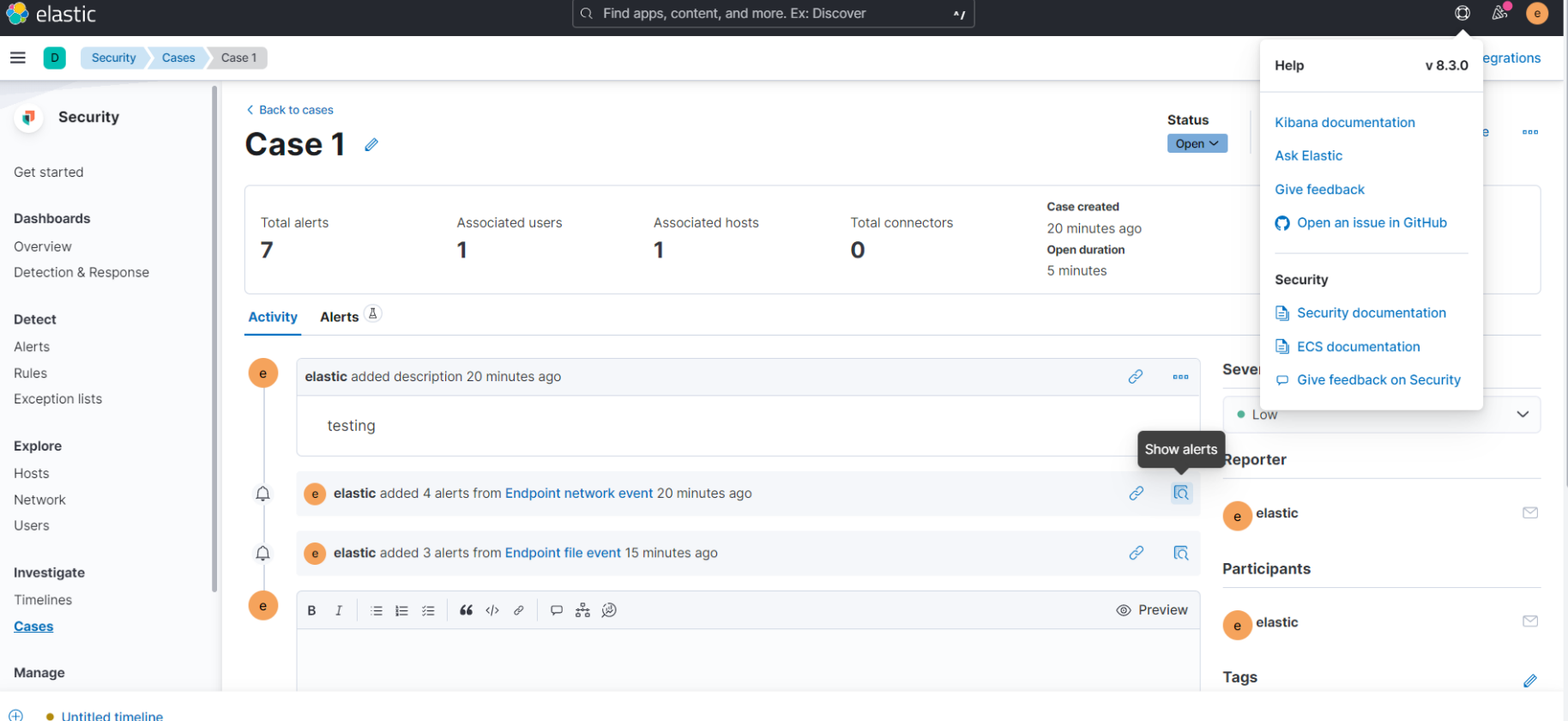Image resolution: width=1568 pixels, height=721 pixels.
Task: Copy link for Endpoint network event alerts
Action: pos(1137,494)
